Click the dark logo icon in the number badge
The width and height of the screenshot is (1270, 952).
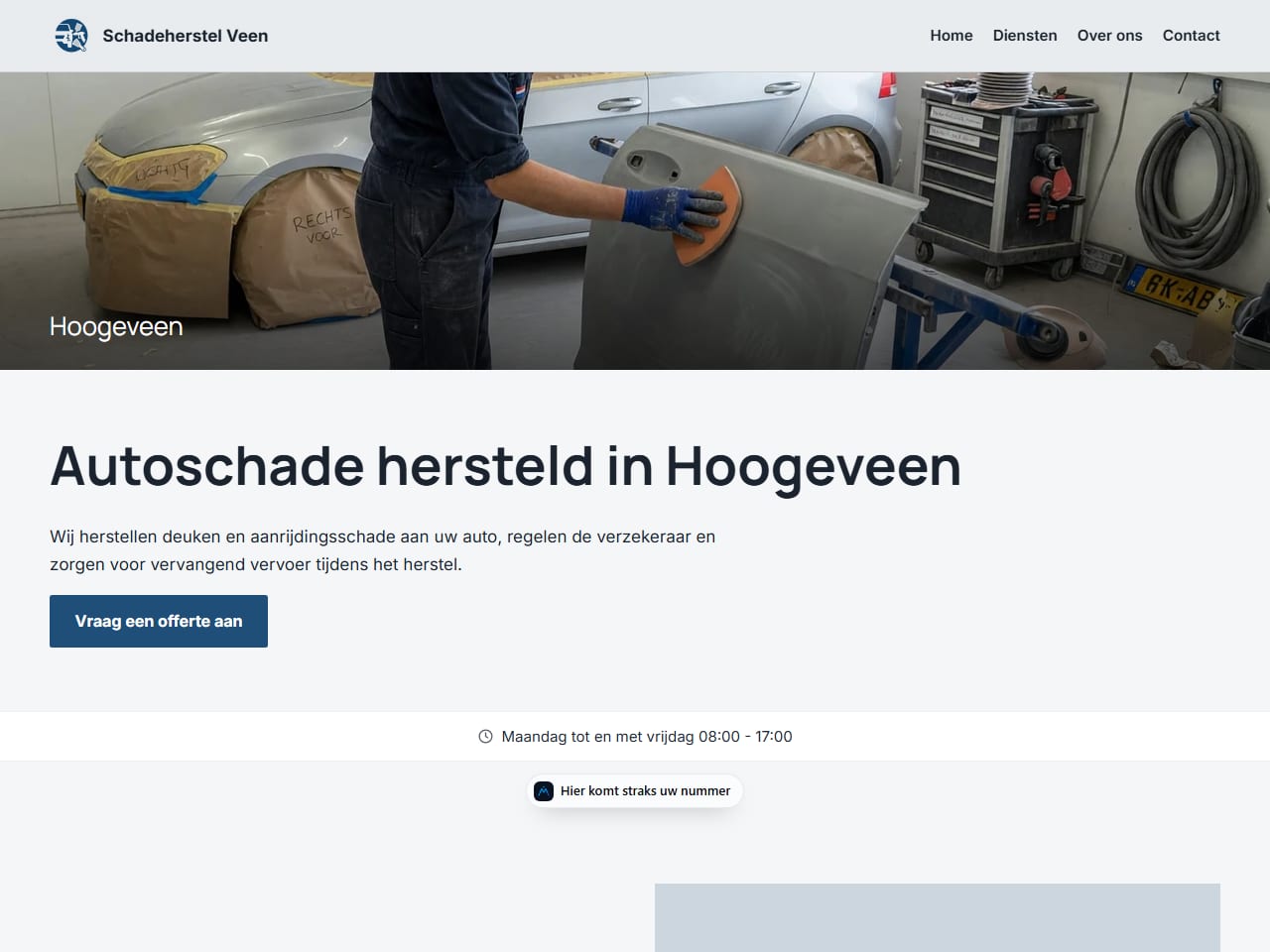pyautogui.click(x=544, y=790)
